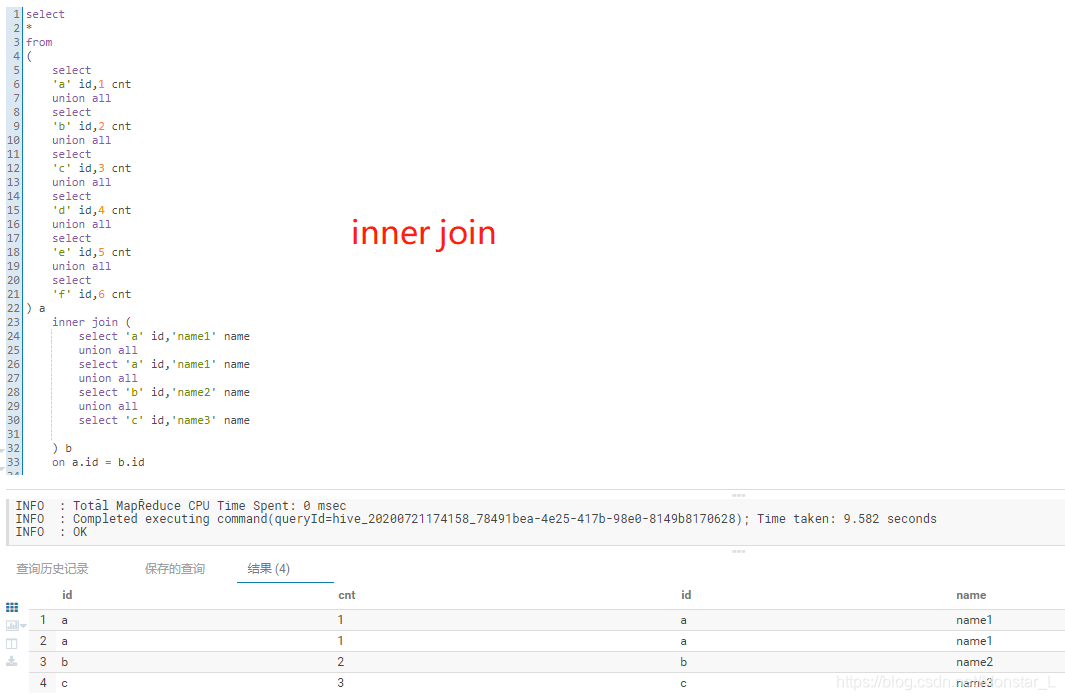This screenshot has width=1065, height=700.
Task: Click gutter line number 1
Action: coord(16,14)
